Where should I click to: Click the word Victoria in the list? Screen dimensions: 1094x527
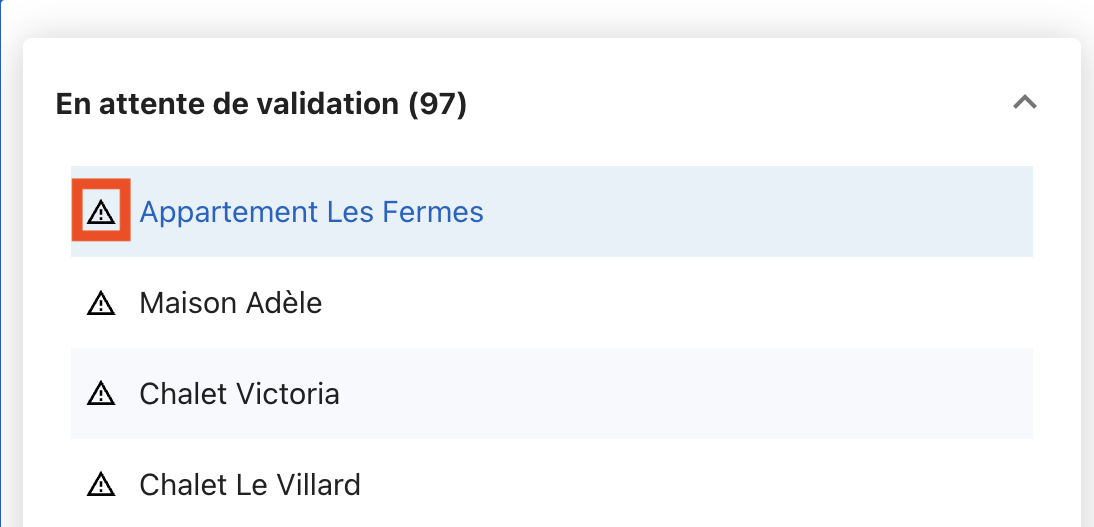click(288, 394)
